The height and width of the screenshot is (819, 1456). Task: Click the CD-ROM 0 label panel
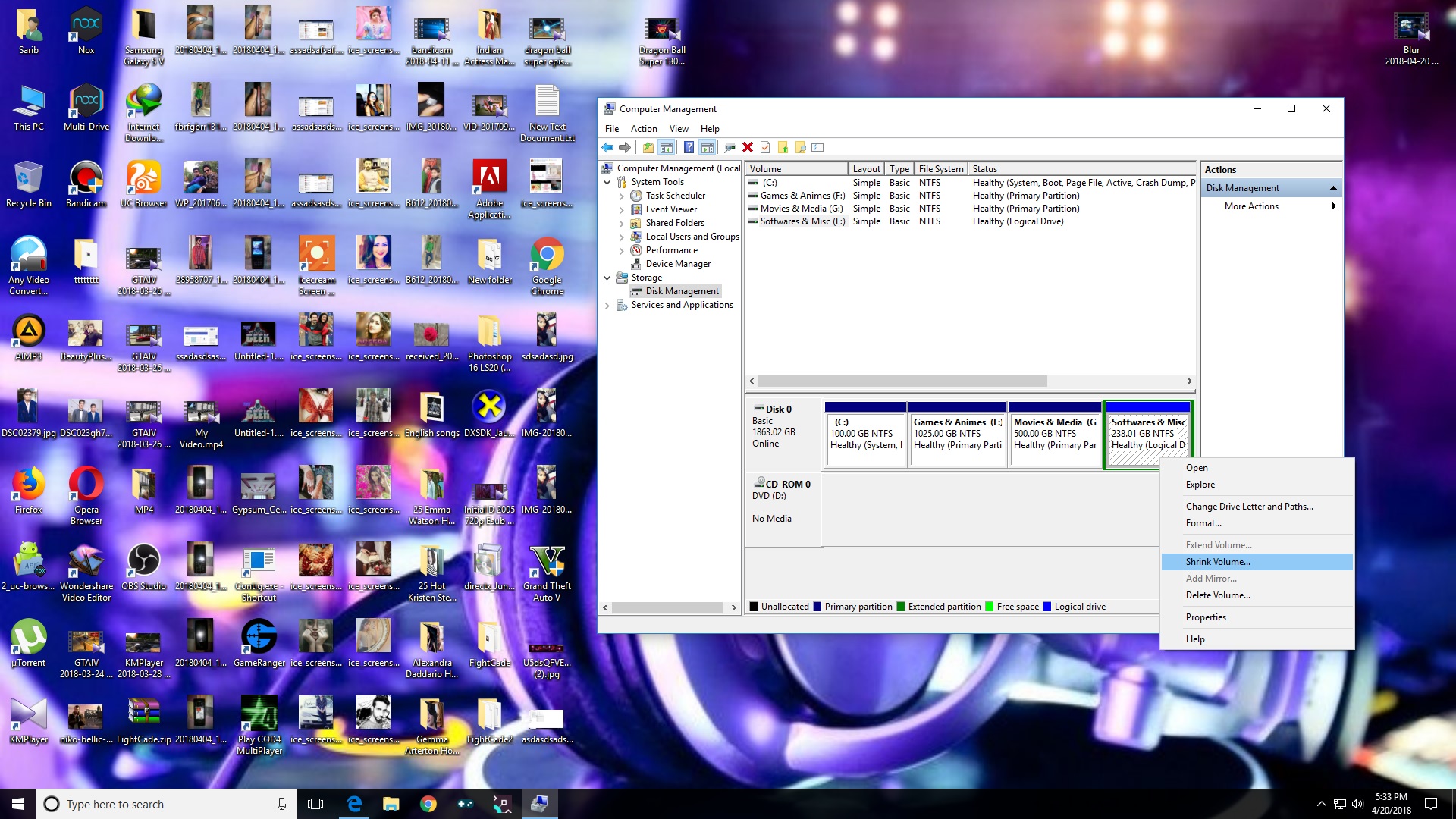click(784, 510)
